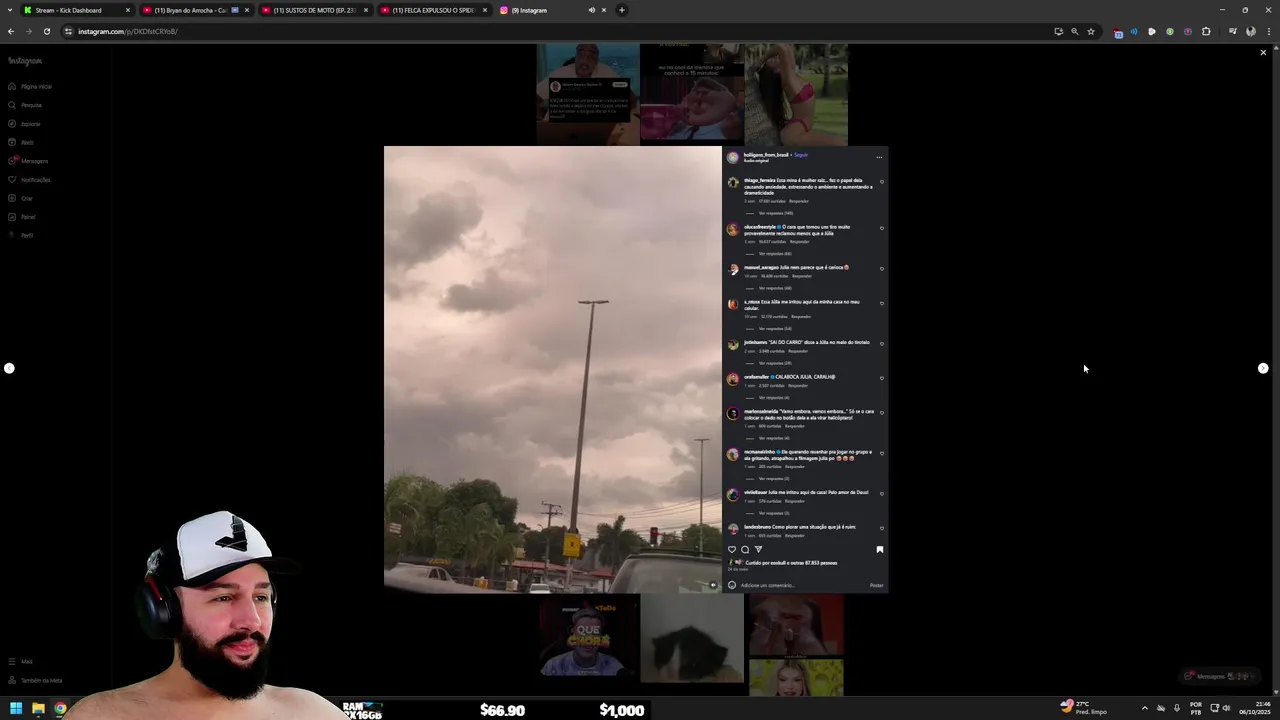
Task: Toggle video sound icon on post
Action: tap(713, 585)
